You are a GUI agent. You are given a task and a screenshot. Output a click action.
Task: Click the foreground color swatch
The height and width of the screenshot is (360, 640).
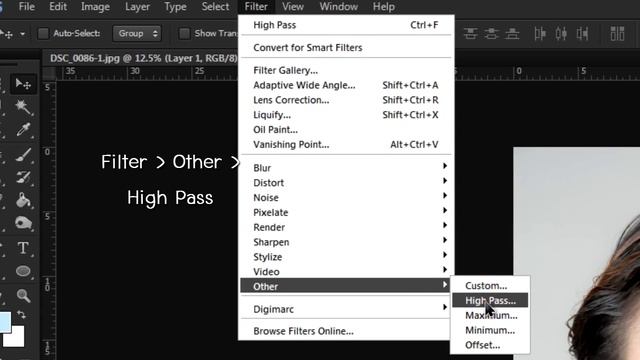pos(4,322)
